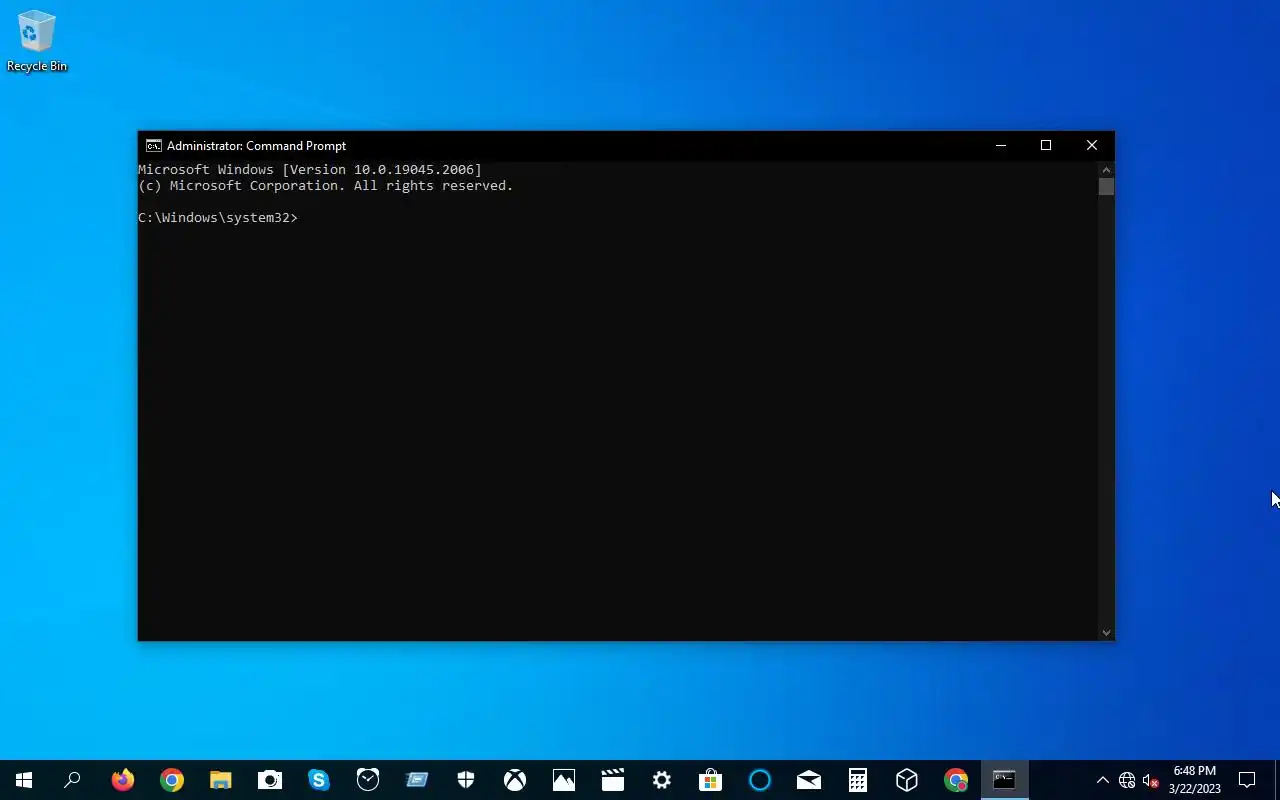Launch Firefox from the taskbar
This screenshot has height=800, width=1280.
click(122, 780)
